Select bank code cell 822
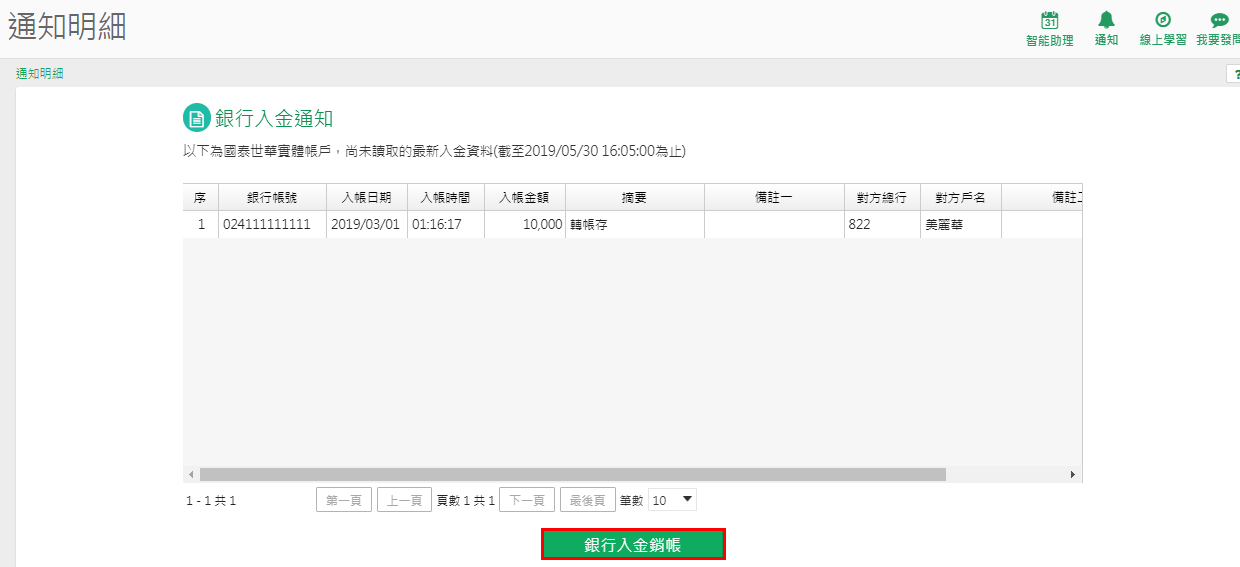 coord(882,224)
